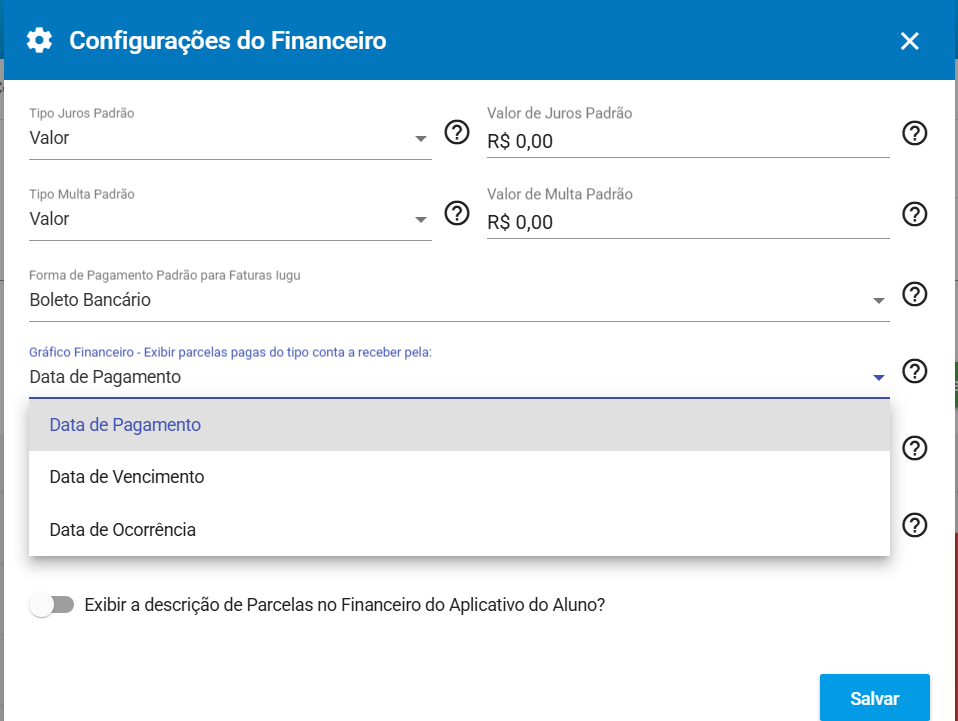The image size is (958, 721).
Task: Open help for Gráfico Financeiro setting
Action: (914, 371)
